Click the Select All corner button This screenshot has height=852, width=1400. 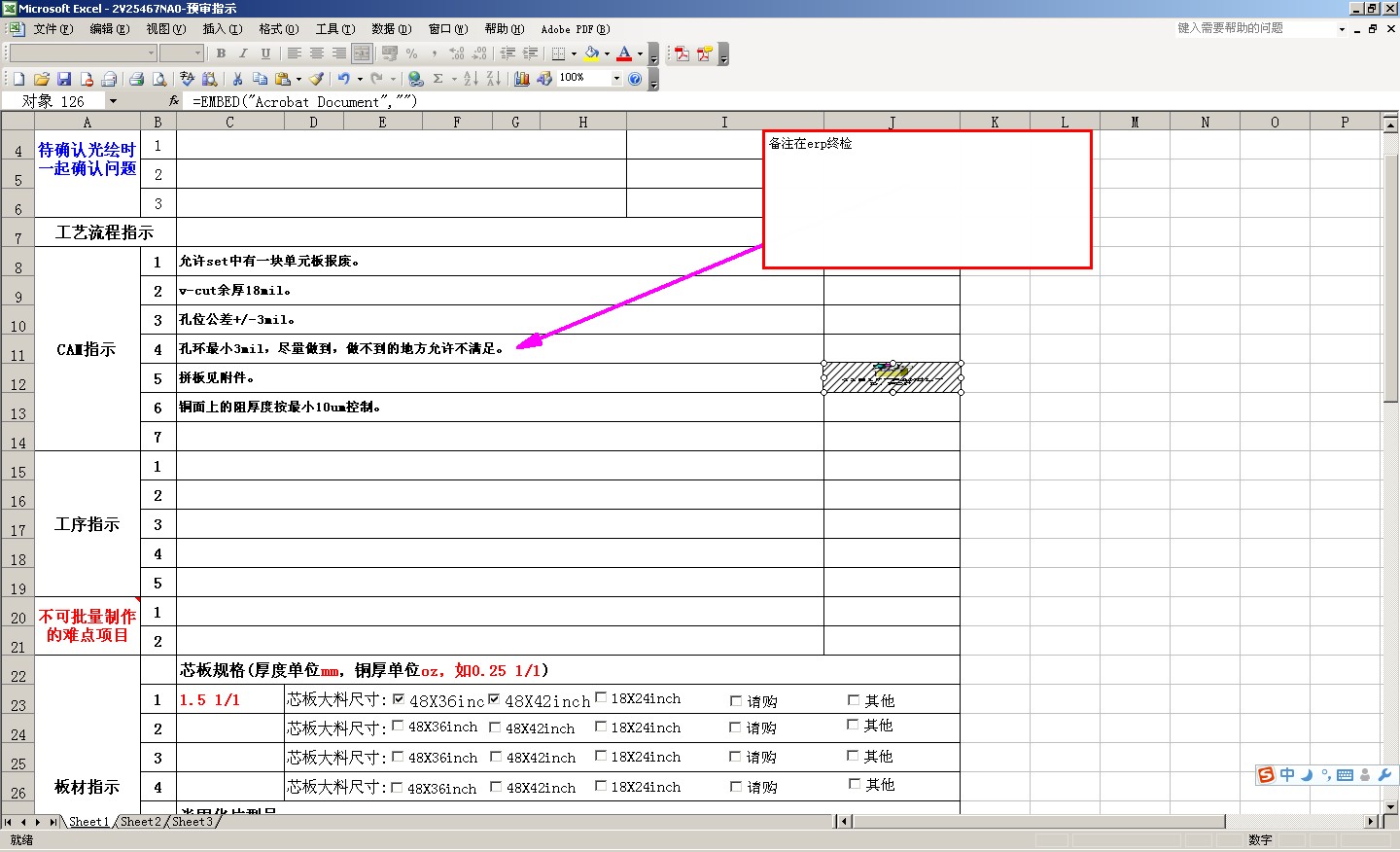point(18,122)
